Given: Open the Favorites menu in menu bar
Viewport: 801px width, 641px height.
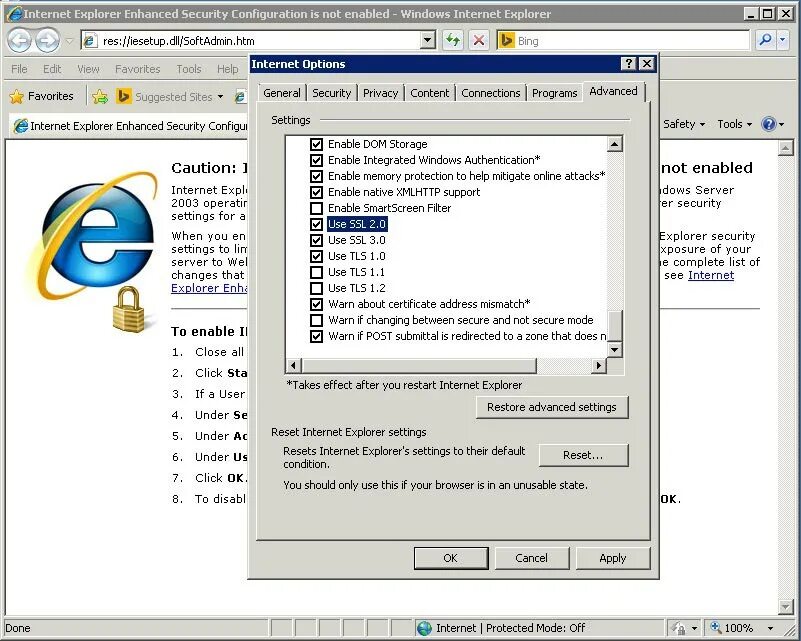Looking at the screenshot, I should [137, 68].
